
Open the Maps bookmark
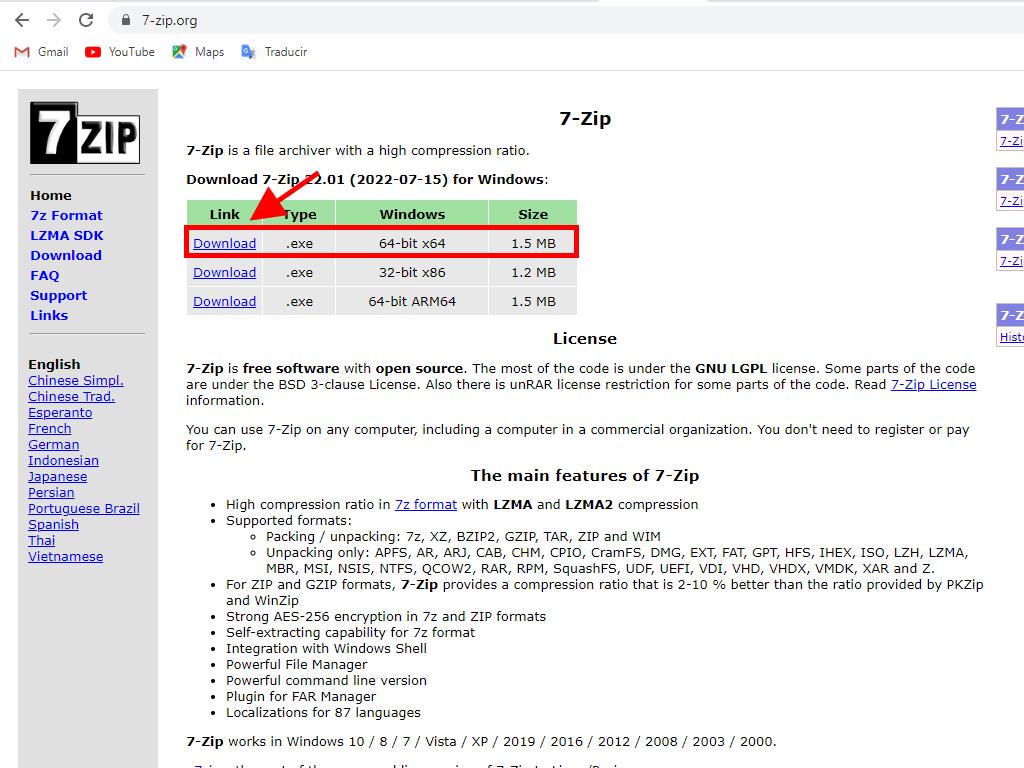198,52
